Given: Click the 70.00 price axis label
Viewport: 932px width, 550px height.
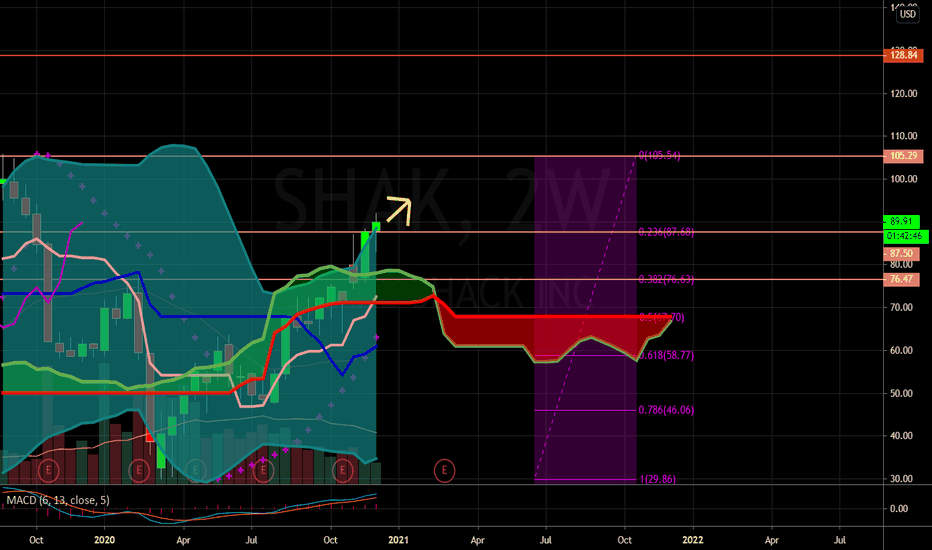Looking at the screenshot, I should (x=902, y=307).
